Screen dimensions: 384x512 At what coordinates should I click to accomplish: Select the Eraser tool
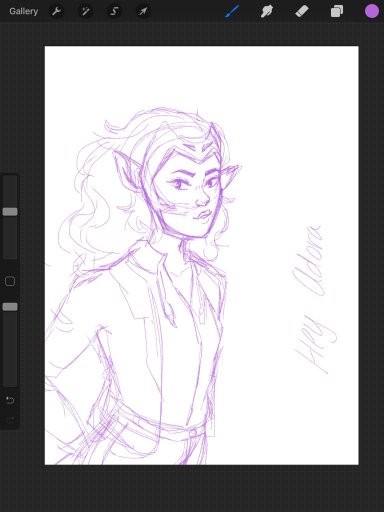click(x=302, y=11)
